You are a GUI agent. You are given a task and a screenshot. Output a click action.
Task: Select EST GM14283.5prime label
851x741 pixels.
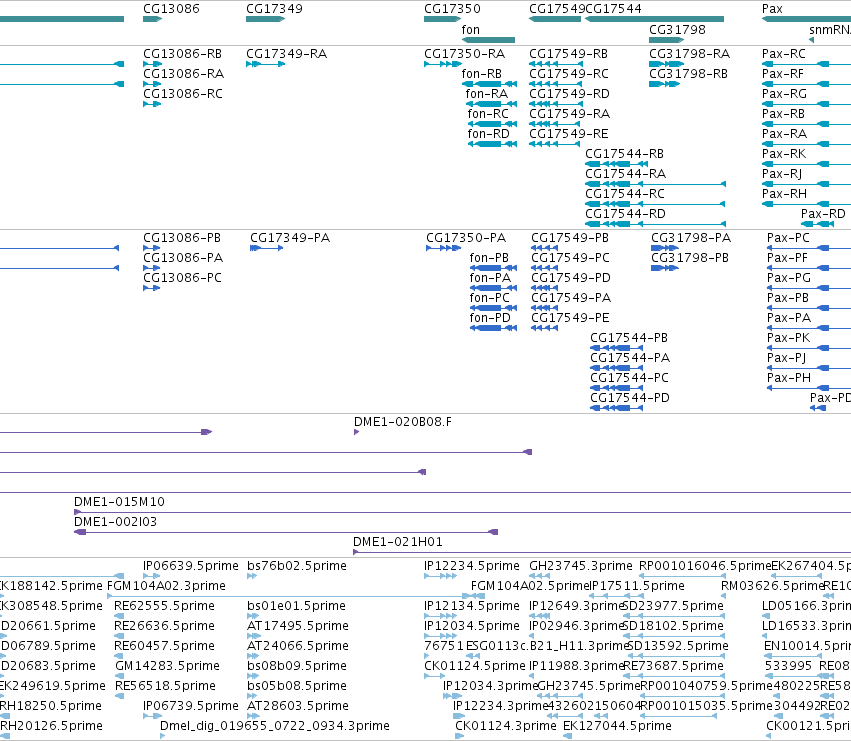pyautogui.click(x=167, y=666)
